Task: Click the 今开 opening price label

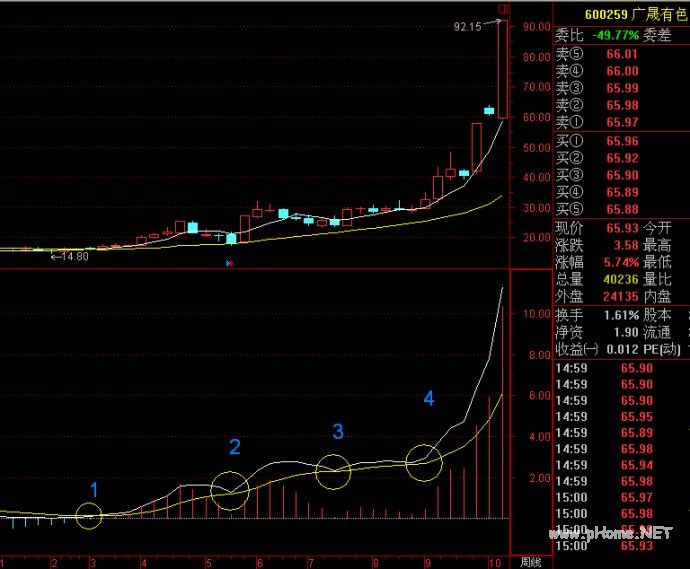Action: (x=657, y=228)
